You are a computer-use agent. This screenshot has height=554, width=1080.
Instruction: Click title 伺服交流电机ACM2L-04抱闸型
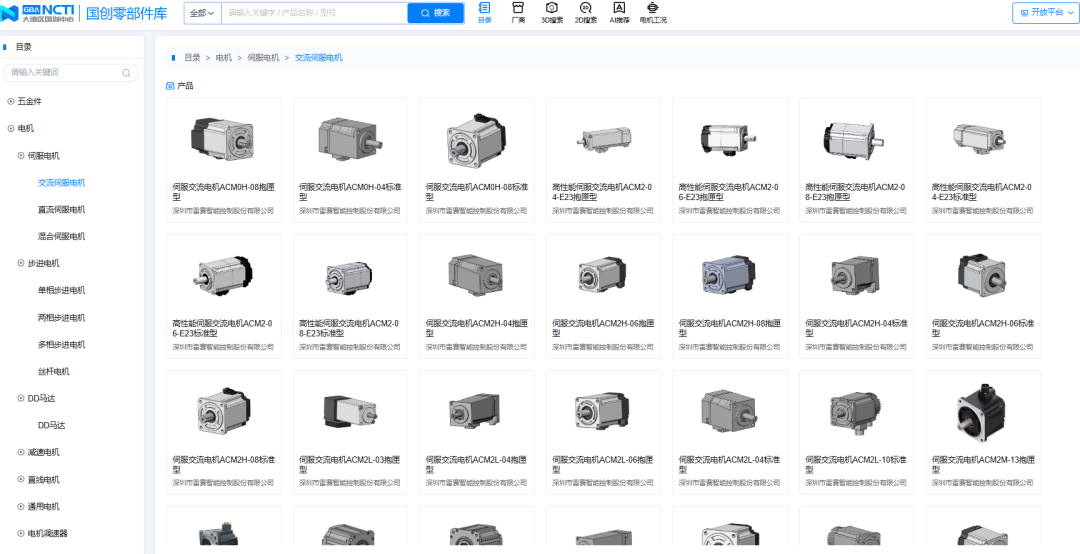click(477, 464)
